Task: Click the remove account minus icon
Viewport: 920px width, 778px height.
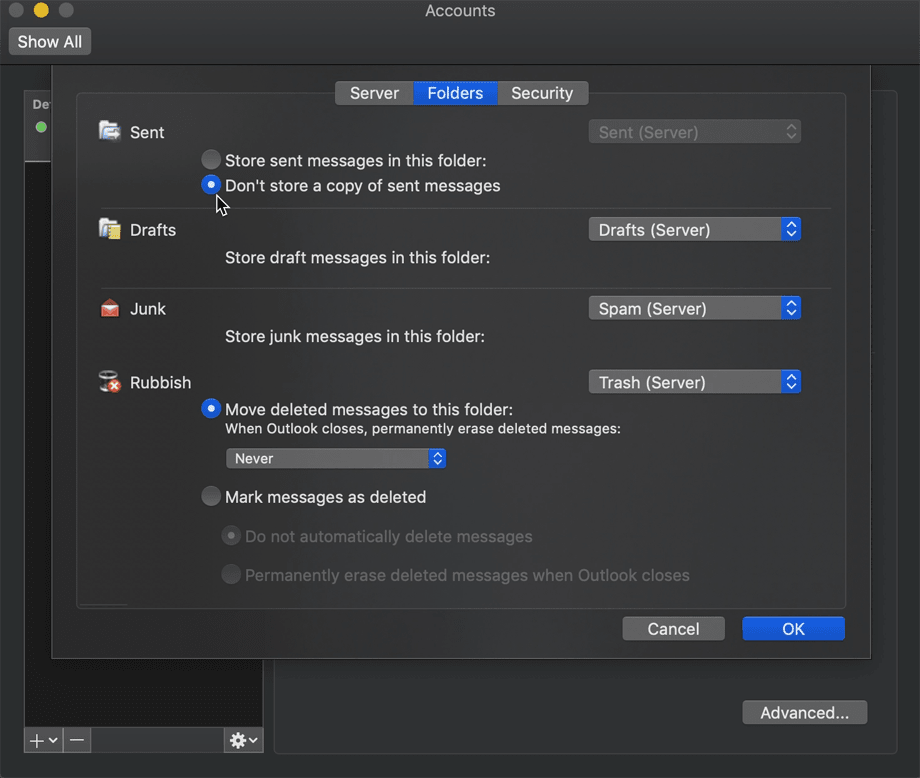Action: point(77,740)
